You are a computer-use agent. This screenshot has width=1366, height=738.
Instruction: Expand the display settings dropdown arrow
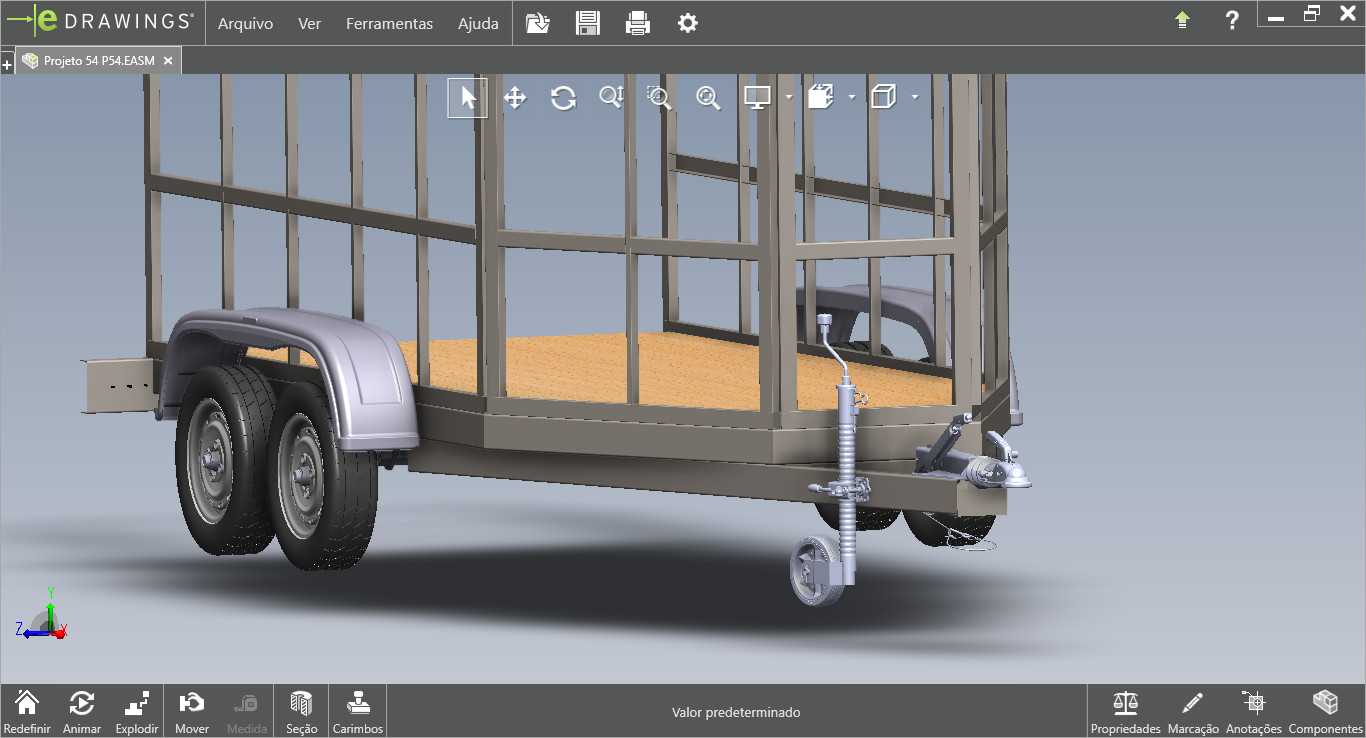click(x=789, y=97)
